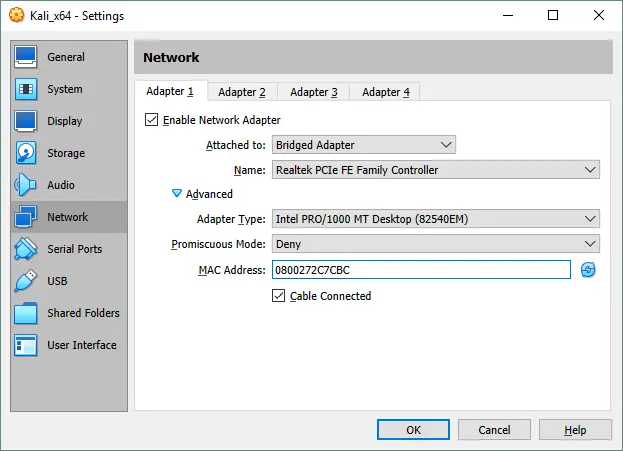Open the Promiscuous Mode dropdown
This screenshot has height=451, width=623.
tap(436, 244)
